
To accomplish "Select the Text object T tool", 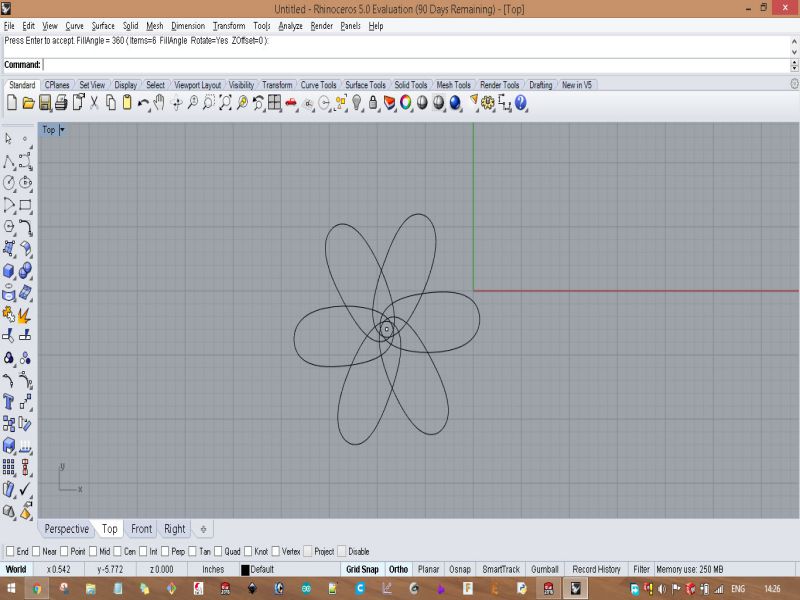I will coord(9,402).
